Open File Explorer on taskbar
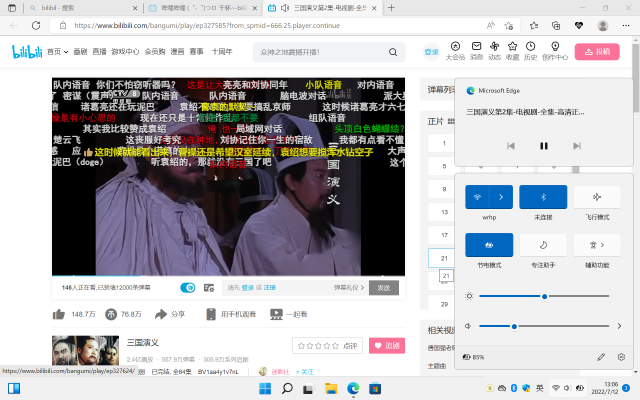Image resolution: width=640 pixels, height=400 pixels. point(331,388)
